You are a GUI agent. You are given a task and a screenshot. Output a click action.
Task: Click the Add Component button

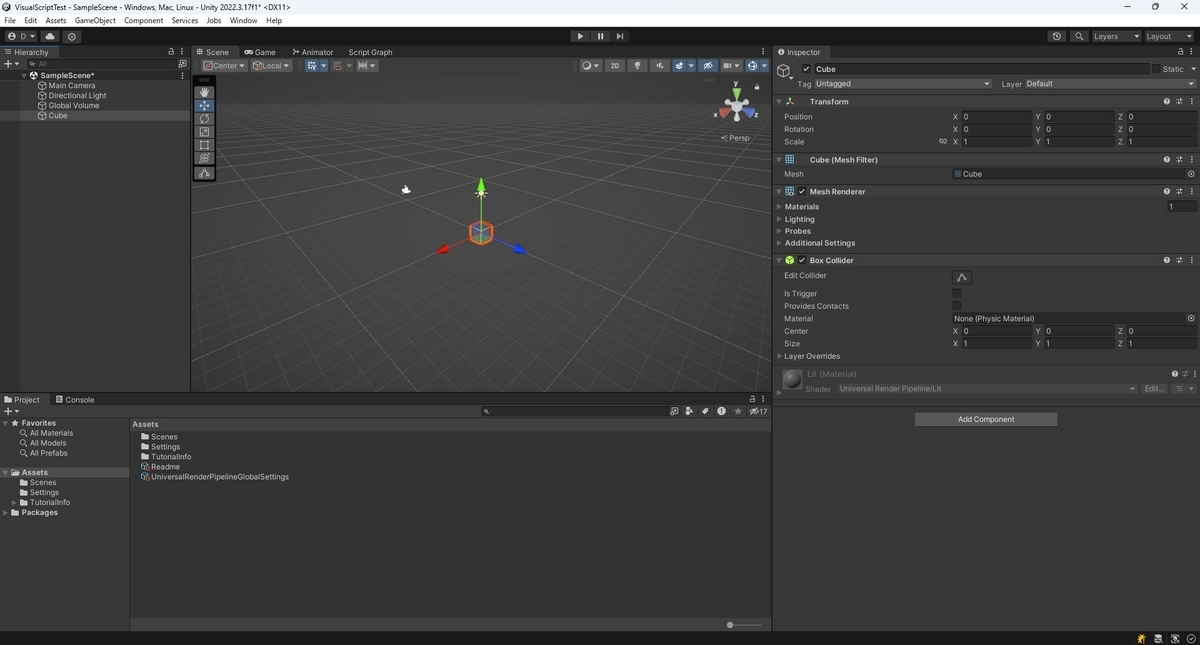tap(986, 420)
